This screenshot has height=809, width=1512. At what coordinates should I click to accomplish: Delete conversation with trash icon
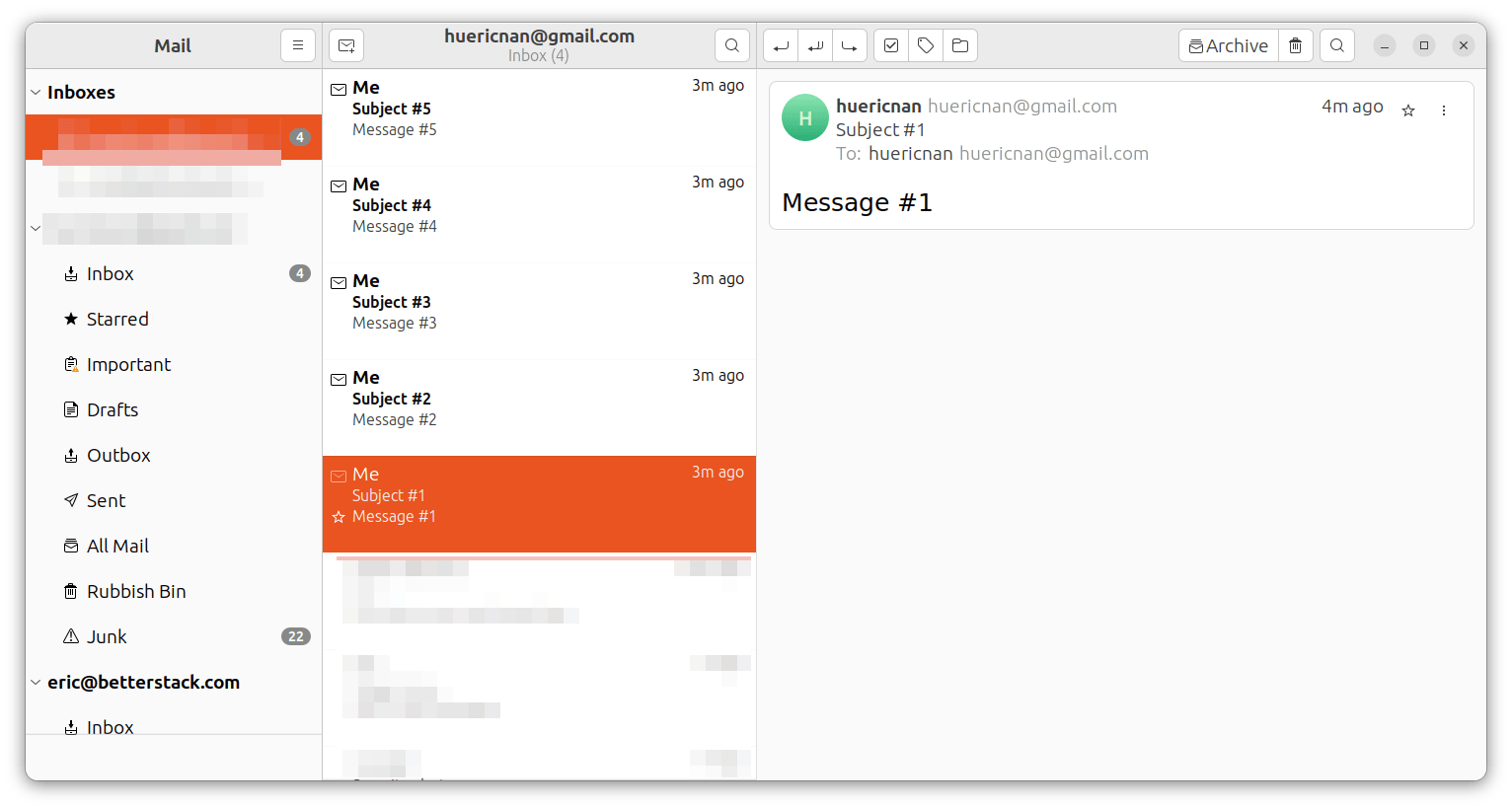tap(1296, 45)
